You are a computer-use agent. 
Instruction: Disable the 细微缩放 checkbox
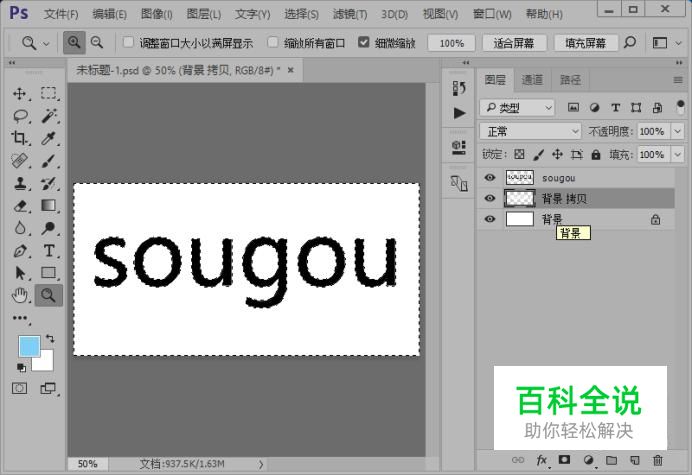tap(364, 43)
